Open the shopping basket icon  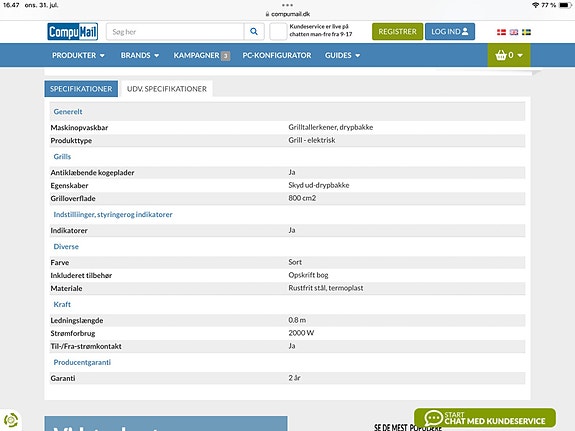pos(501,55)
